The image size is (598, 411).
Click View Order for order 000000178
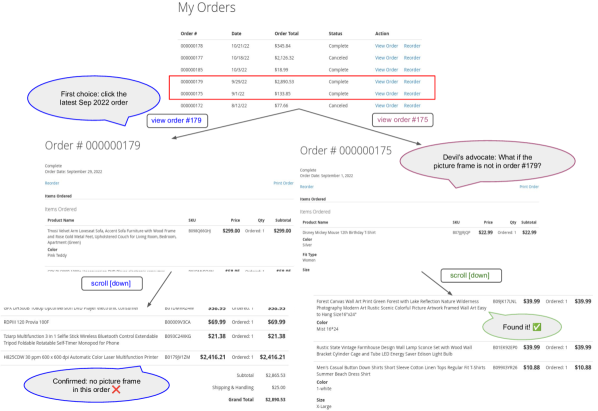pos(386,46)
